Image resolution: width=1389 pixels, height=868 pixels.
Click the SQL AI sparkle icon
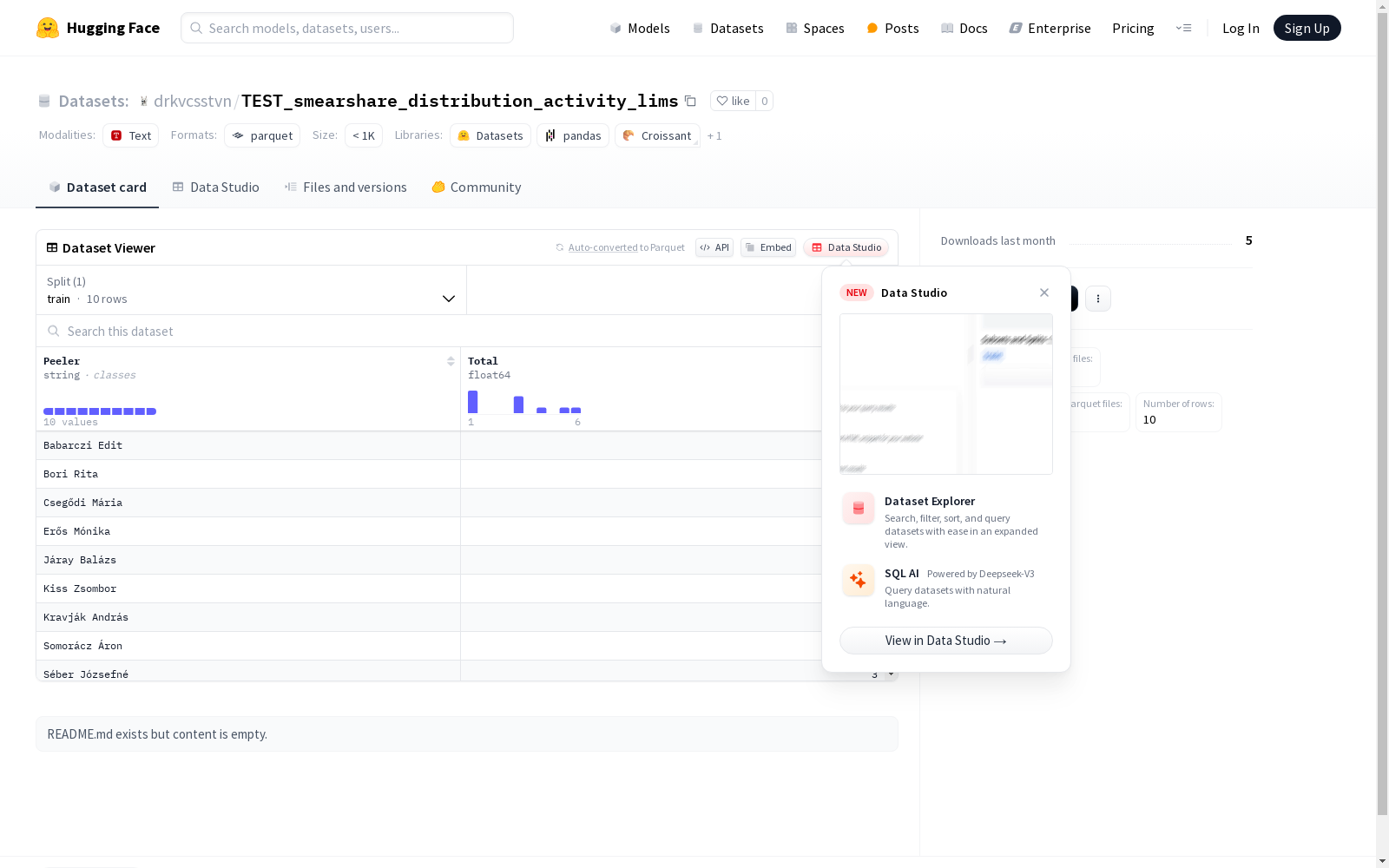pos(859,580)
